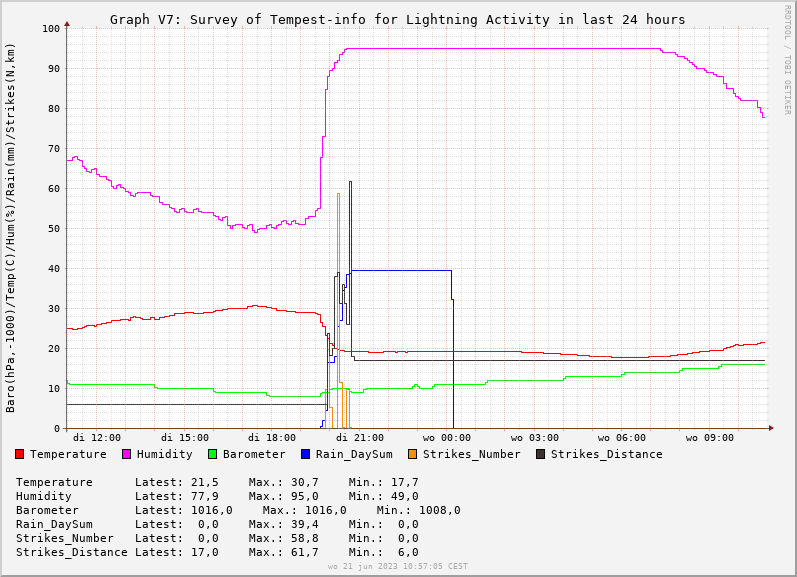Click the 'wo 00:00' time axis label
Screen dimensions: 797x577
446,437
